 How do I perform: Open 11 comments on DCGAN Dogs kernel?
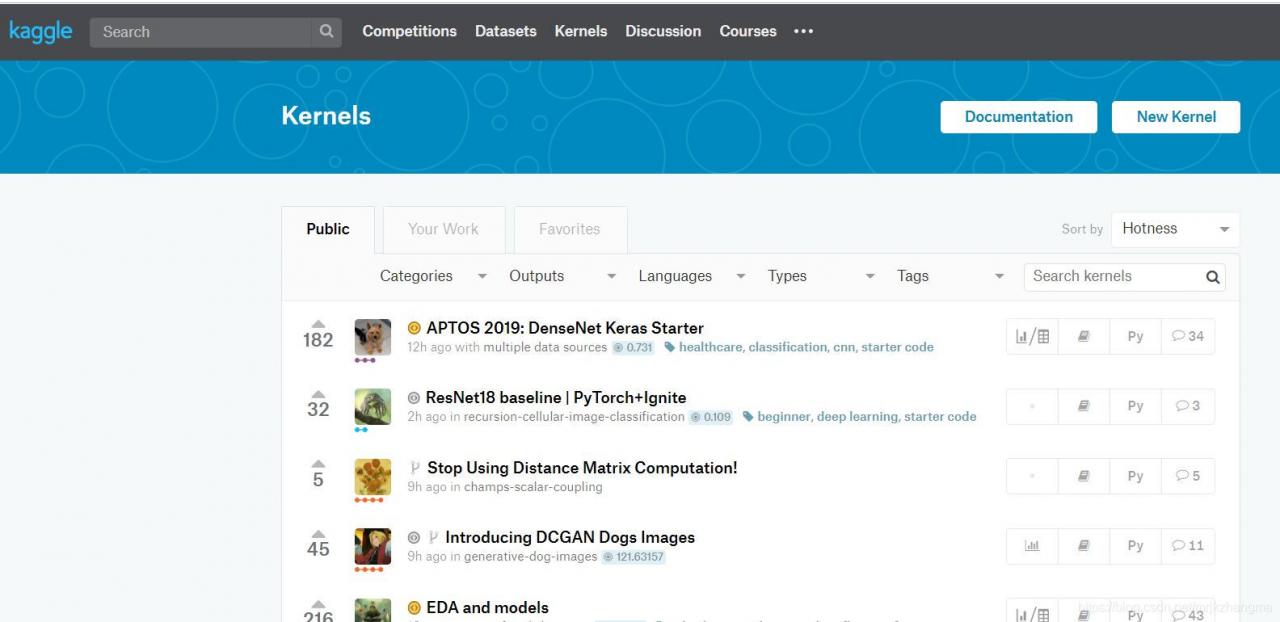1188,546
